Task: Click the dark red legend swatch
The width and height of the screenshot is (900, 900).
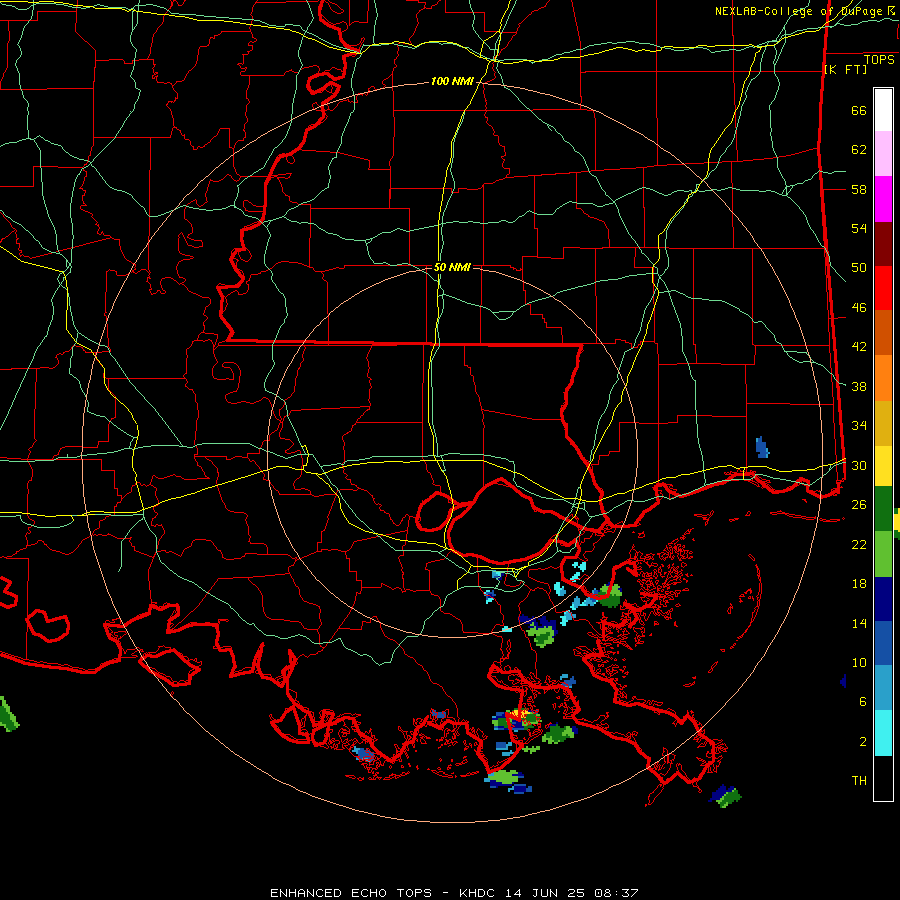Action: click(x=883, y=245)
